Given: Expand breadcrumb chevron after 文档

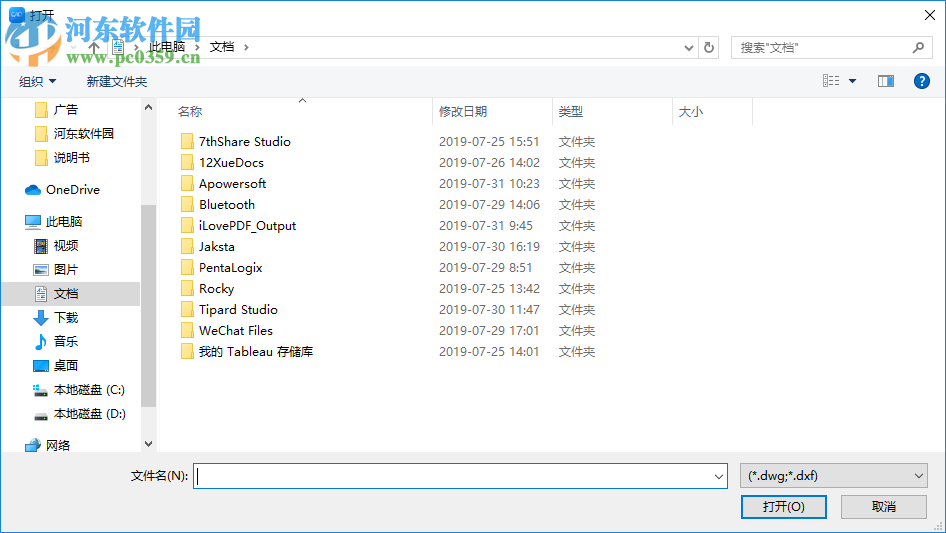Looking at the screenshot, I should [246, 47].
